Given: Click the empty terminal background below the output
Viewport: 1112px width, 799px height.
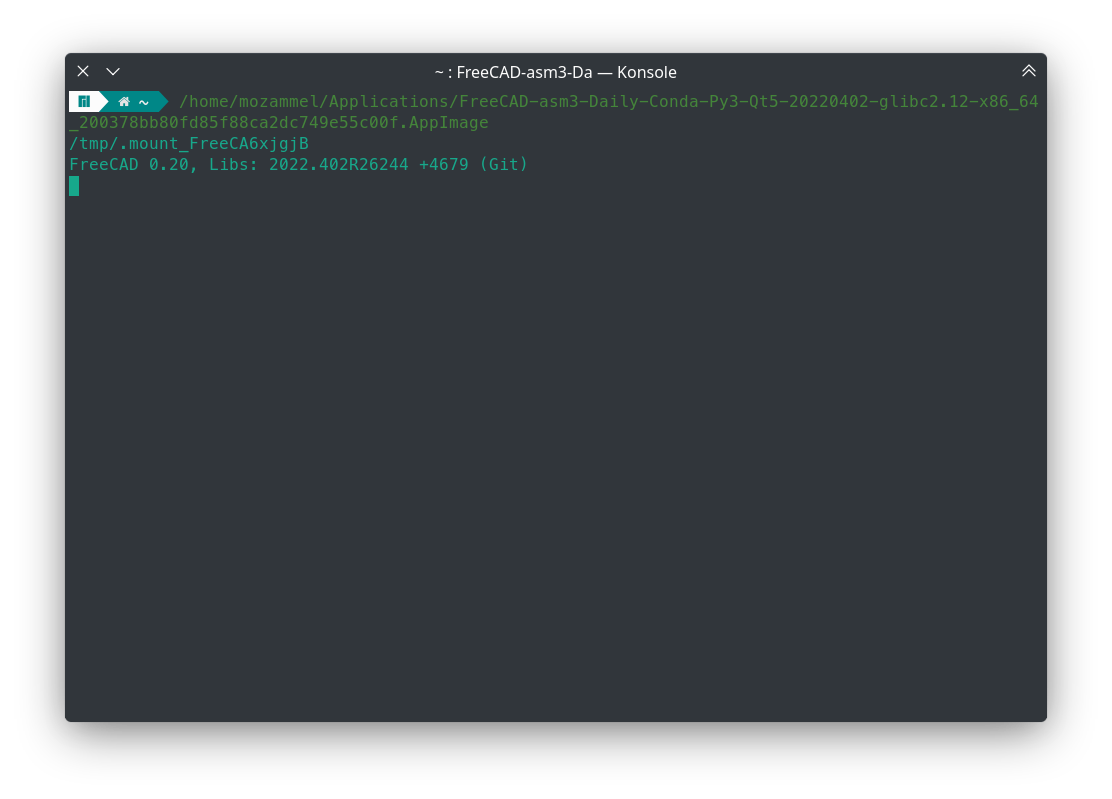Looking at the screenshot, I should (x=556, y=450).
